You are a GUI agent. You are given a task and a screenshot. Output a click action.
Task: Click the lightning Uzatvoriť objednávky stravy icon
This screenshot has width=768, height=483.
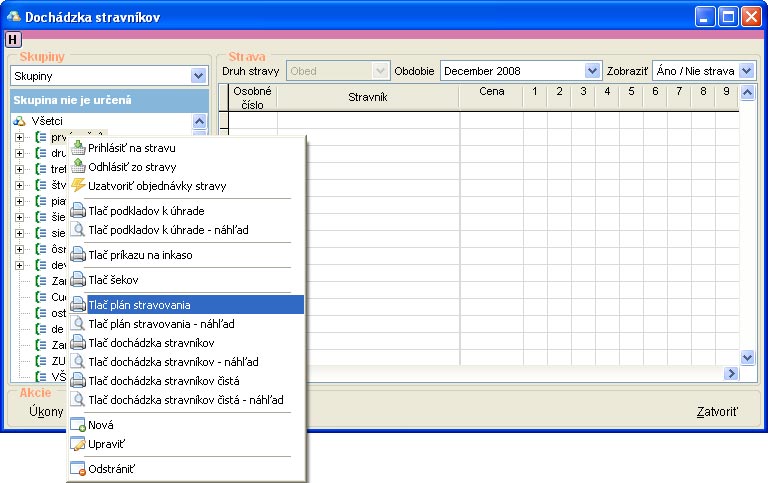click(78, 186)
